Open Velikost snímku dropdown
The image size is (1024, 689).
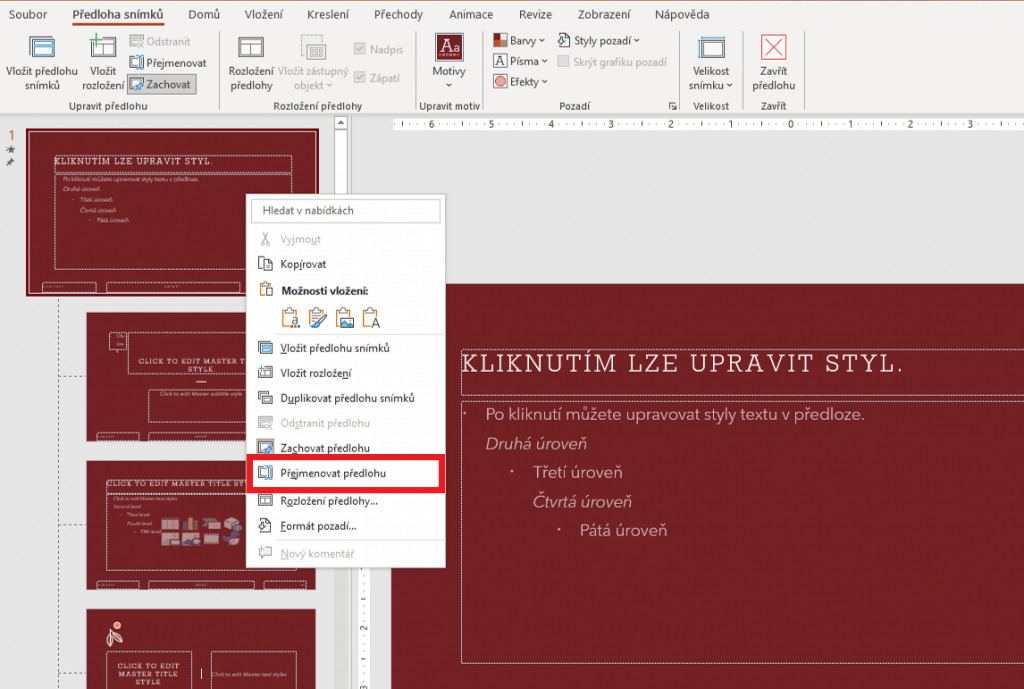[x=711, y=62]
